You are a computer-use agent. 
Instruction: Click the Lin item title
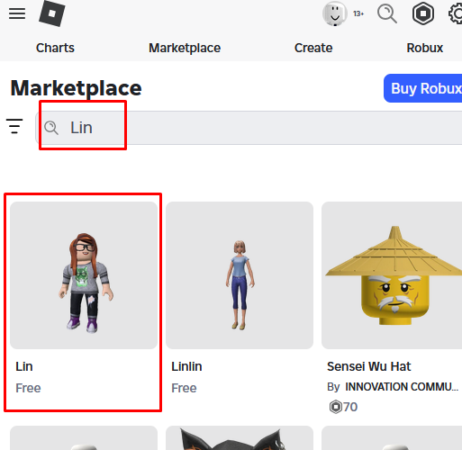(x=24, y=367)
